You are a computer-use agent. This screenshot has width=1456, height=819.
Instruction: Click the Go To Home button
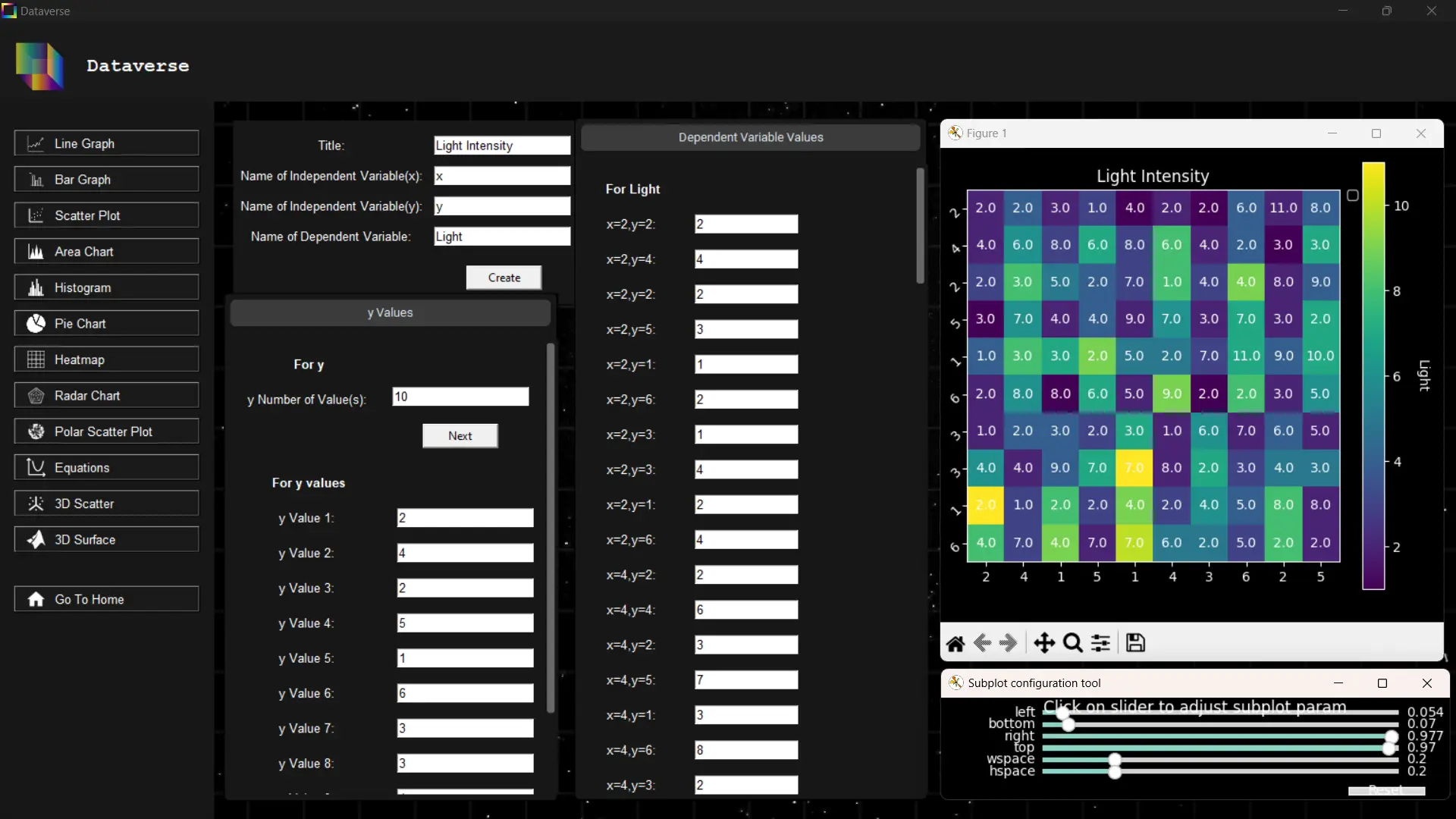[x=106, y=599]
